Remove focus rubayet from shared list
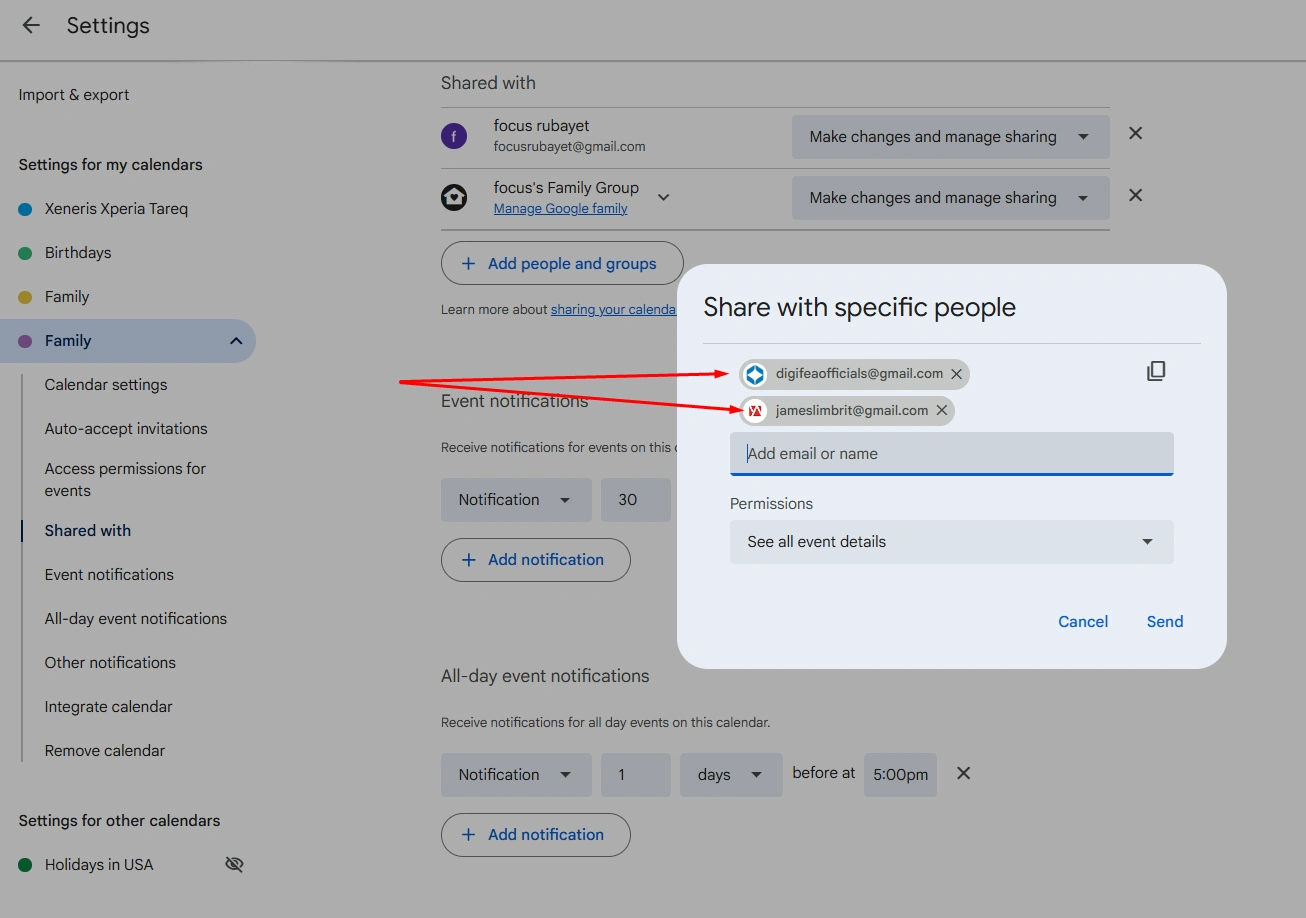This screenshot has height=918, width=1306. tap(1135, 134)
